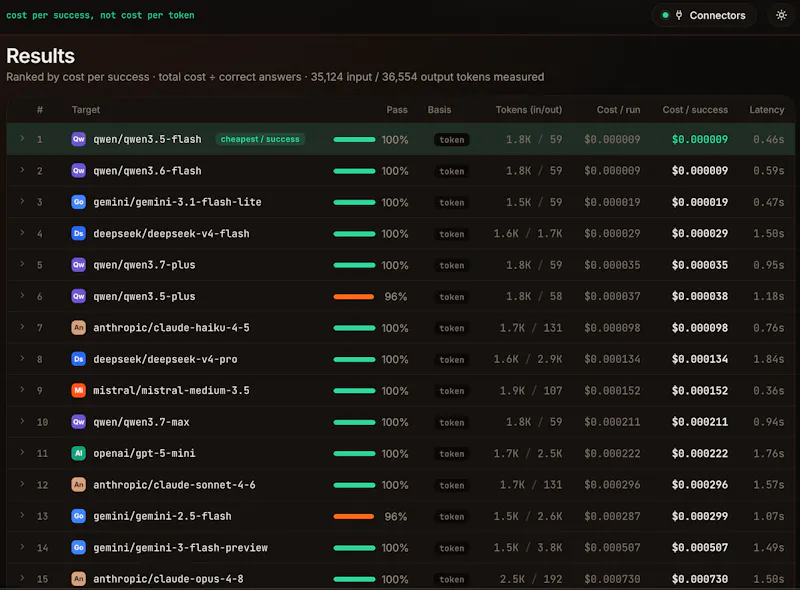Click the pass bar for qwen3.5-plus

354,297
